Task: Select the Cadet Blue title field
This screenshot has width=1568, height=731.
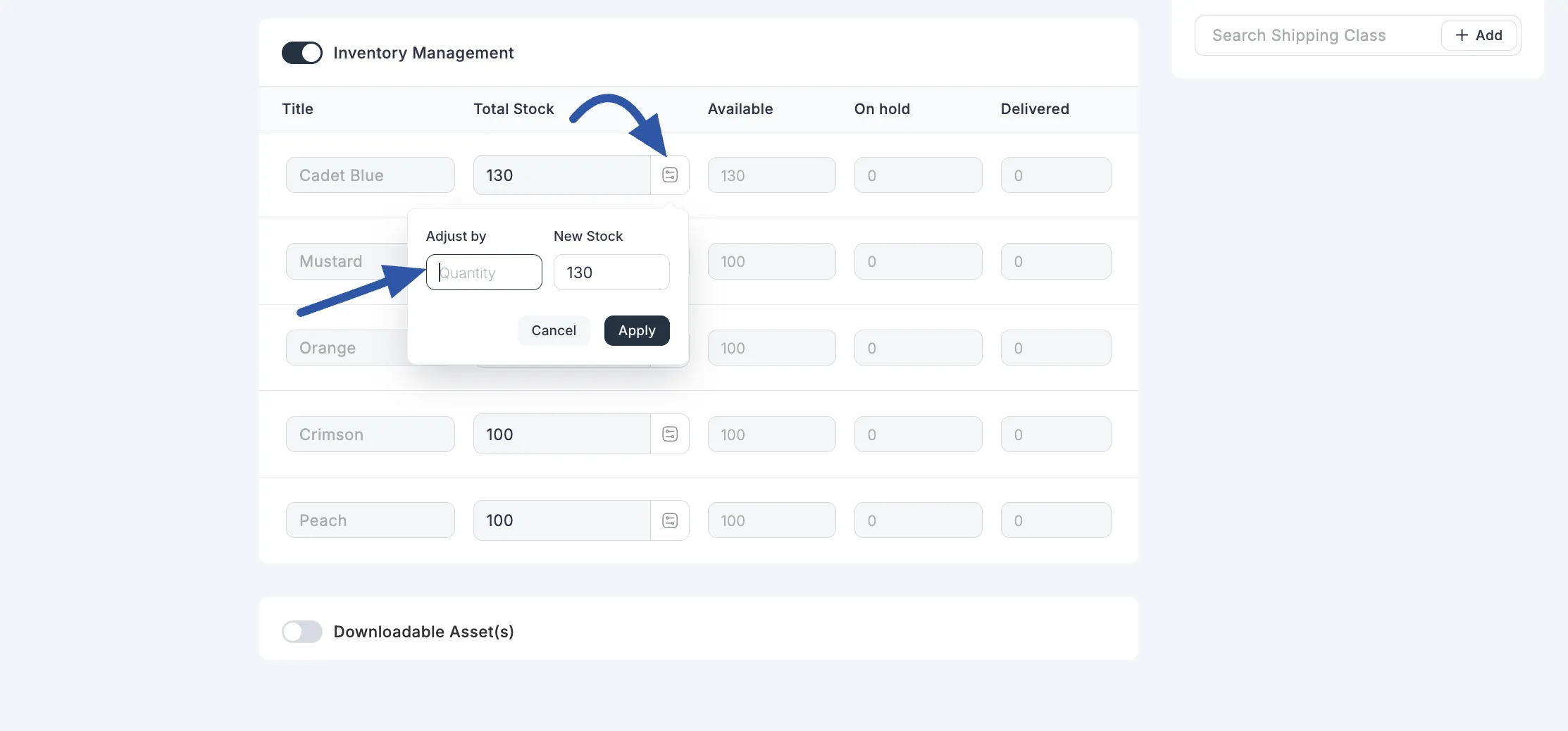Action: pyautogui.click(x=370, y=175)
